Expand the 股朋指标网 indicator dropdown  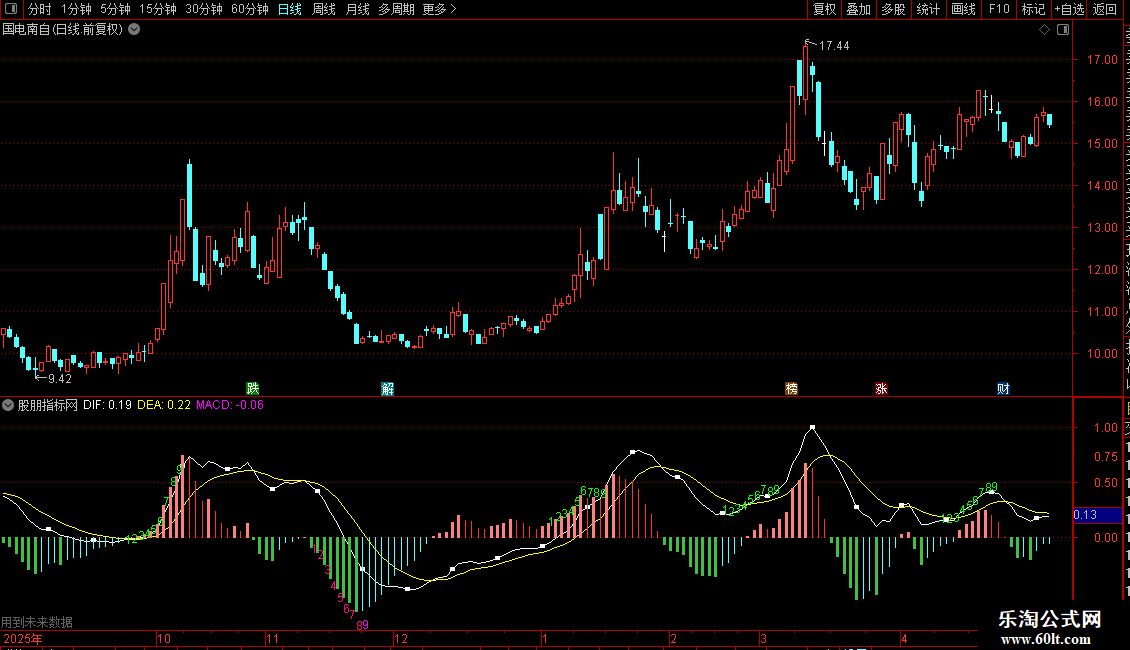tap(8, 405)
